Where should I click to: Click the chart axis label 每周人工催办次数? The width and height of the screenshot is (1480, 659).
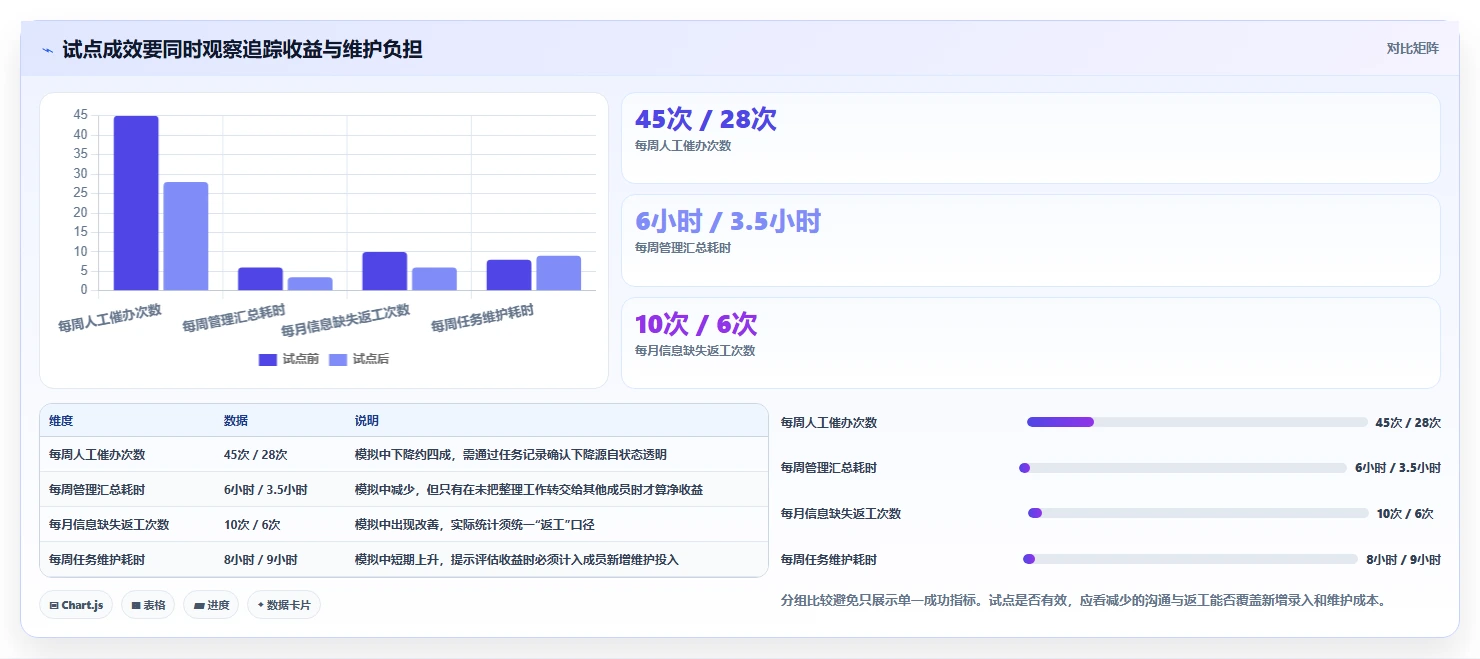[x=110, y=319]
